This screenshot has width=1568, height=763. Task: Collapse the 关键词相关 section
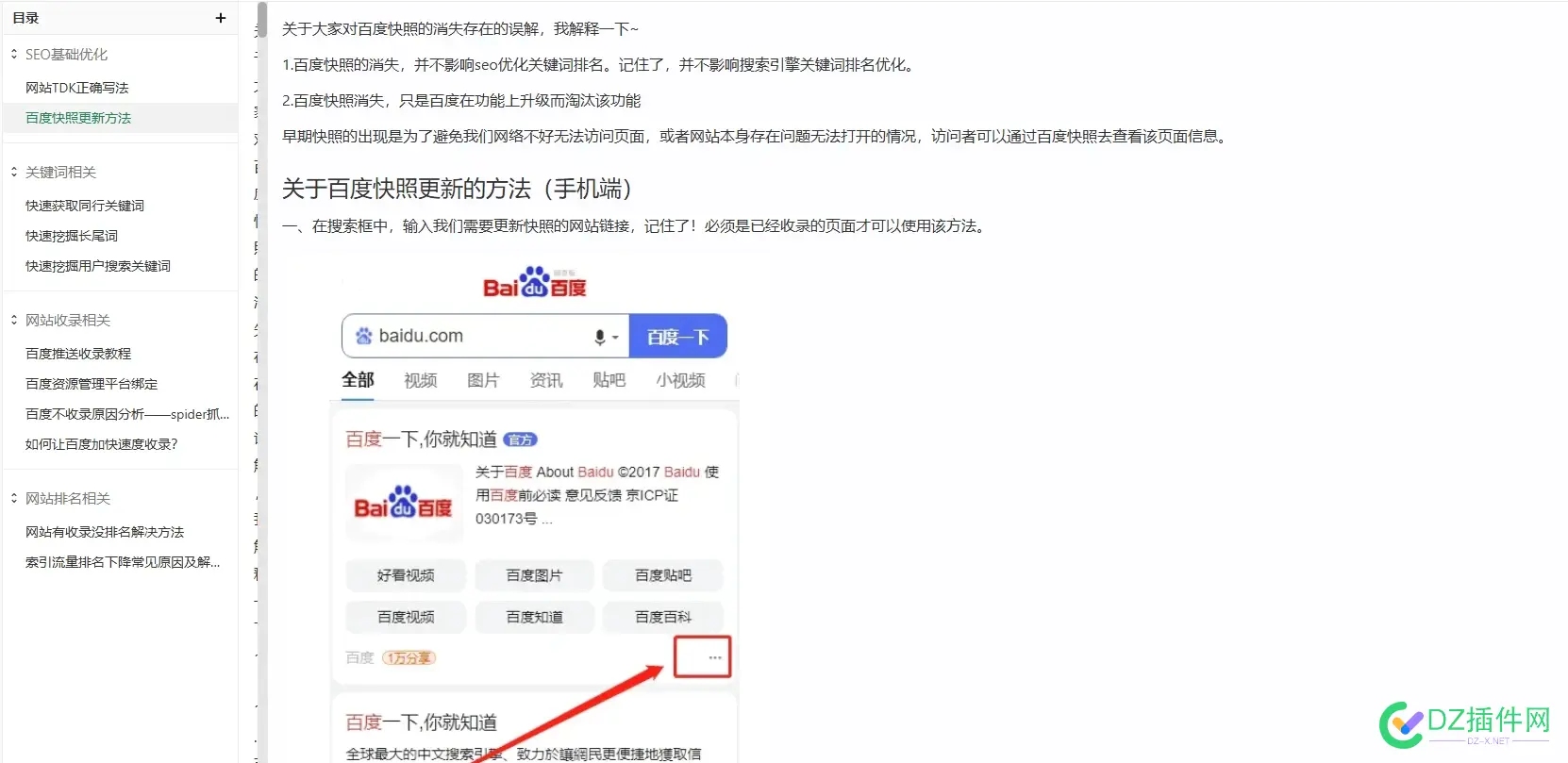coord(14,173)
